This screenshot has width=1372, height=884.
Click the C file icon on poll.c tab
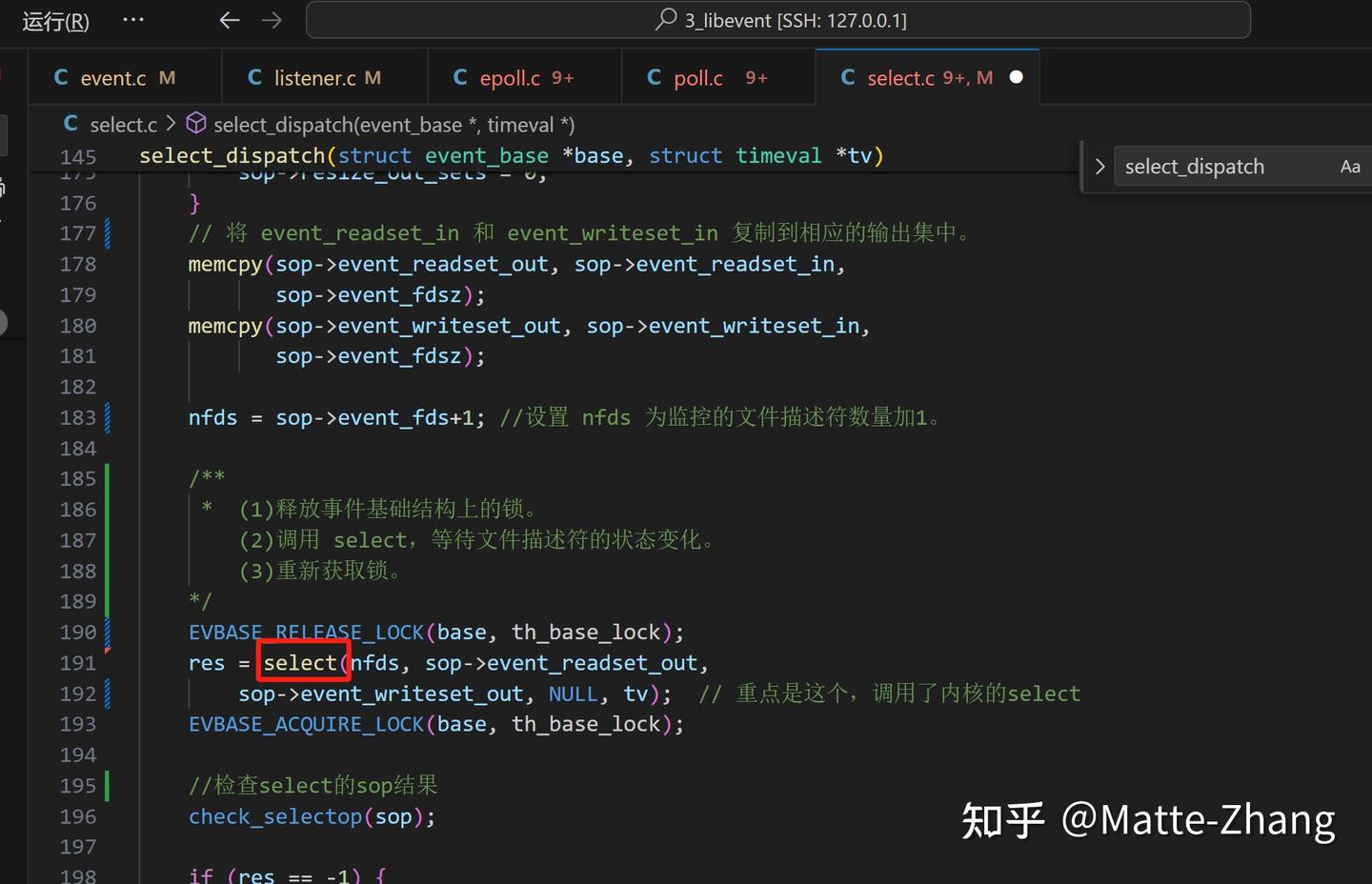pyautogui.click(x=653, y=77)
